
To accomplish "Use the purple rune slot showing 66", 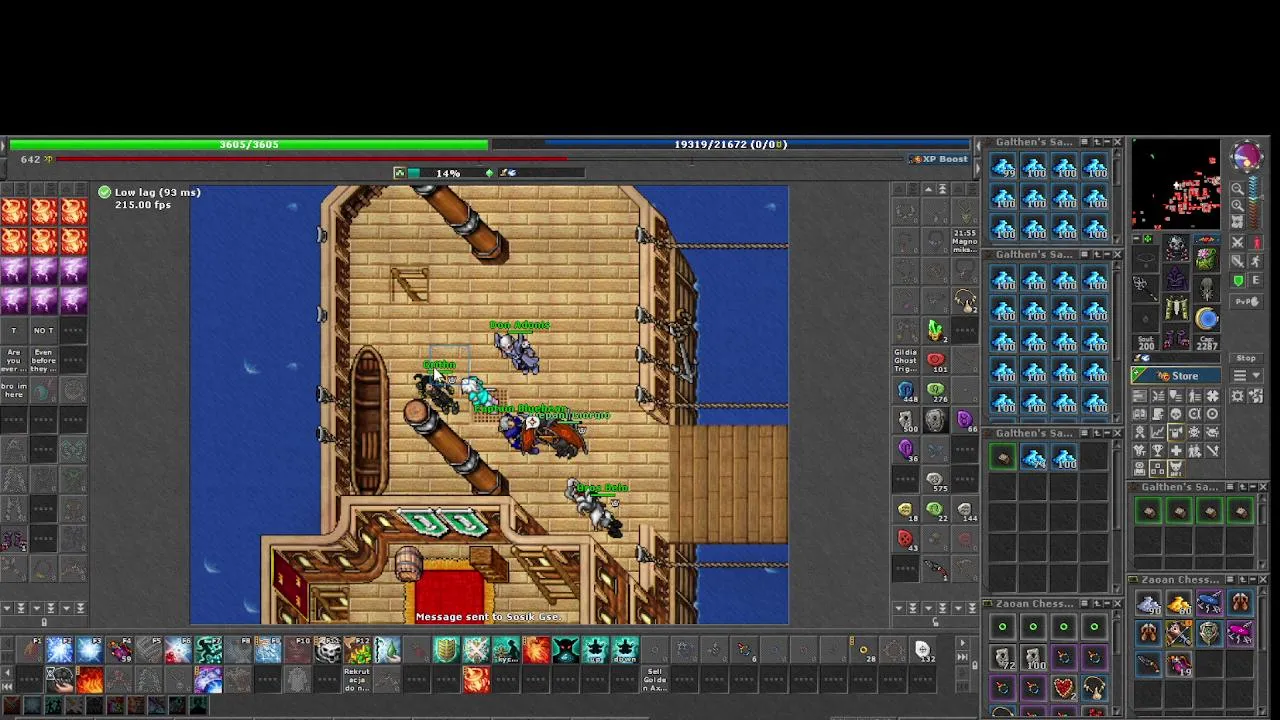I will [965, 419].
